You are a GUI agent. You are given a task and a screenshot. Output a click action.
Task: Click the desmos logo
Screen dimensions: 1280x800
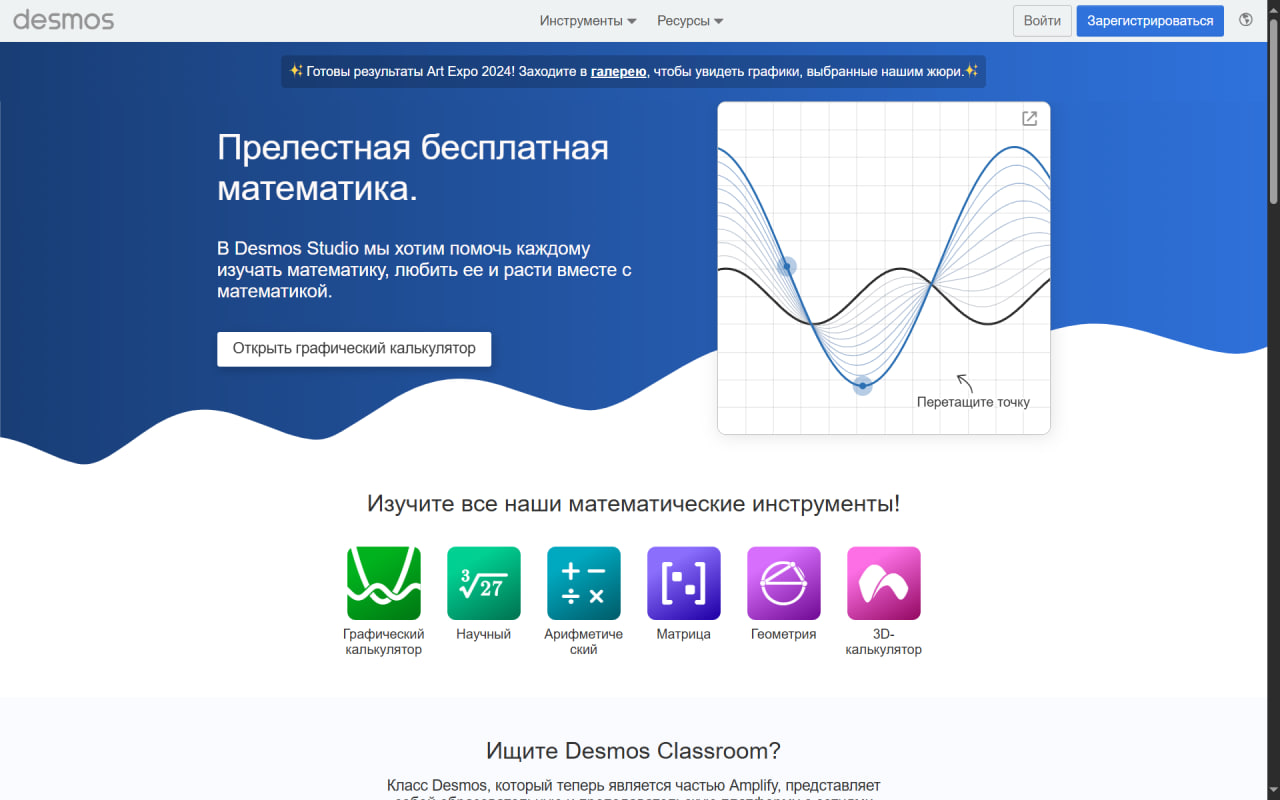[63, 20]
